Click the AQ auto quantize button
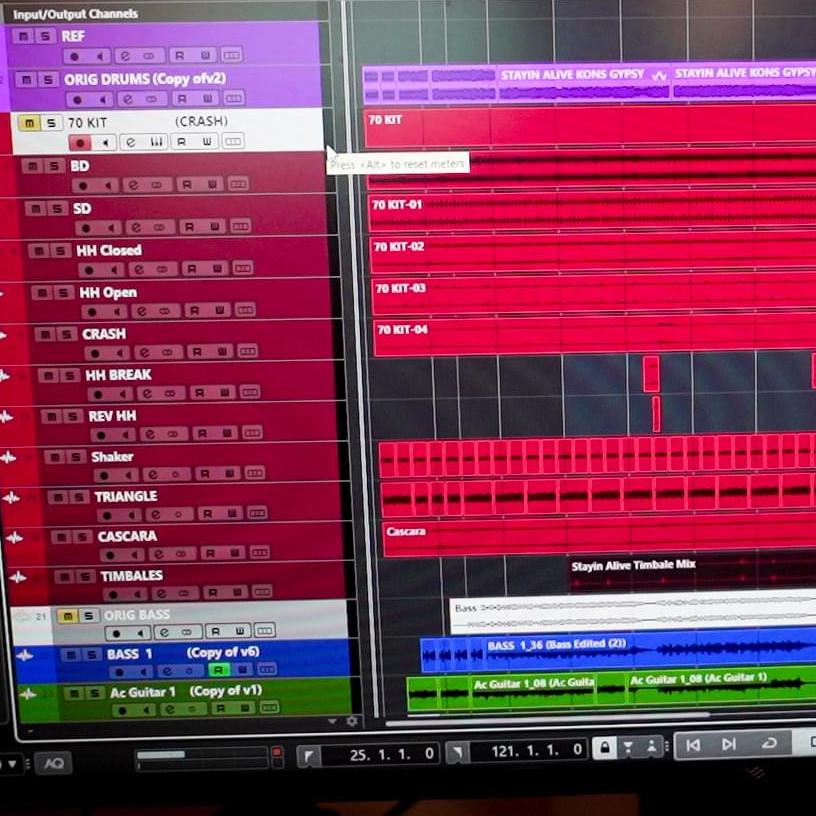Image resolution: width=816 pixels, height=816 pixels. [x=54, y=763]
